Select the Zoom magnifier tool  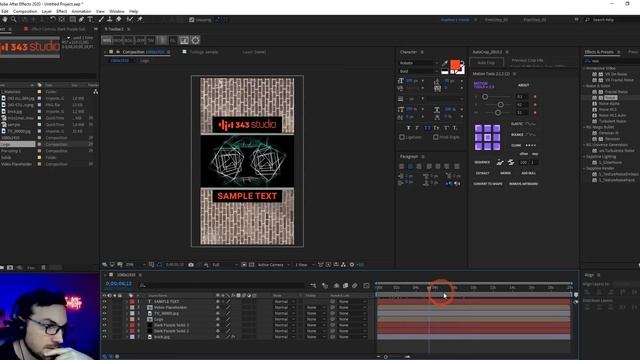[13, 19]
